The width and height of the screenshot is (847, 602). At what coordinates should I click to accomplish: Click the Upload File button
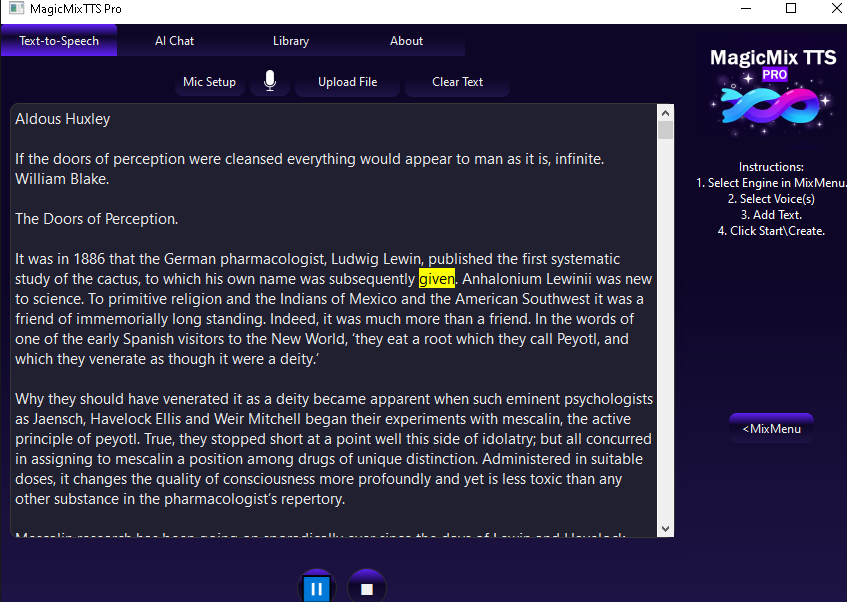(347, 82)
